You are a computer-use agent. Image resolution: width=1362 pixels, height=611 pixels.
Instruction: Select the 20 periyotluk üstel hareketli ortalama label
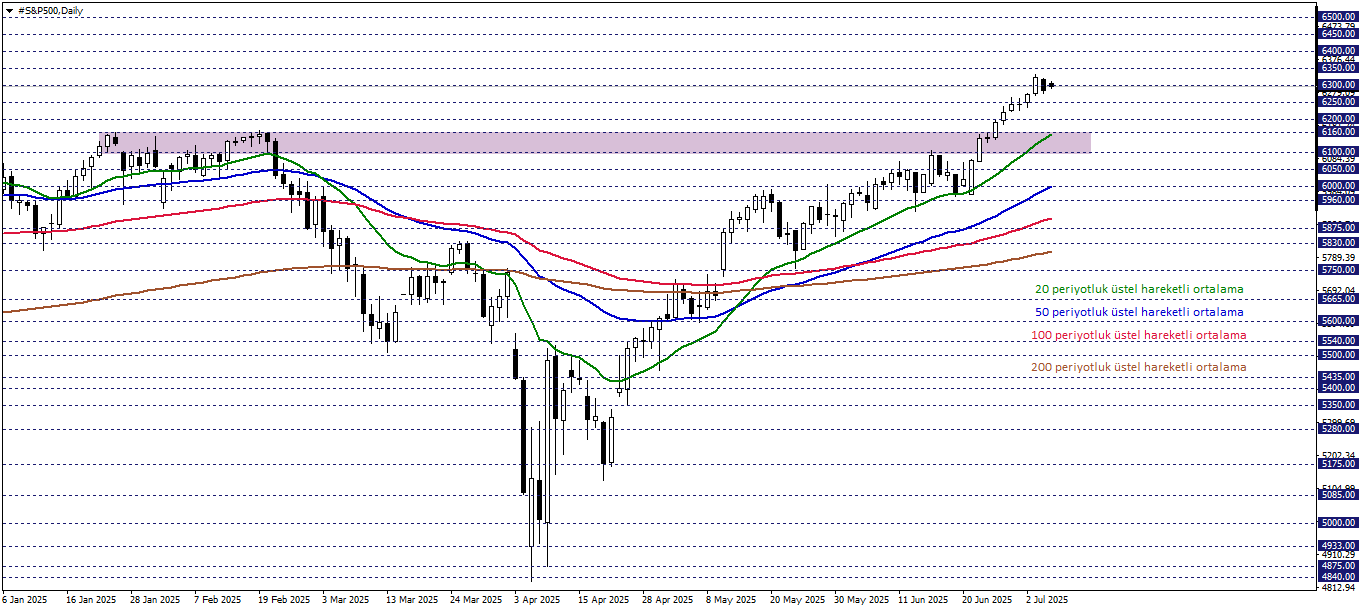click(1139, 289)
